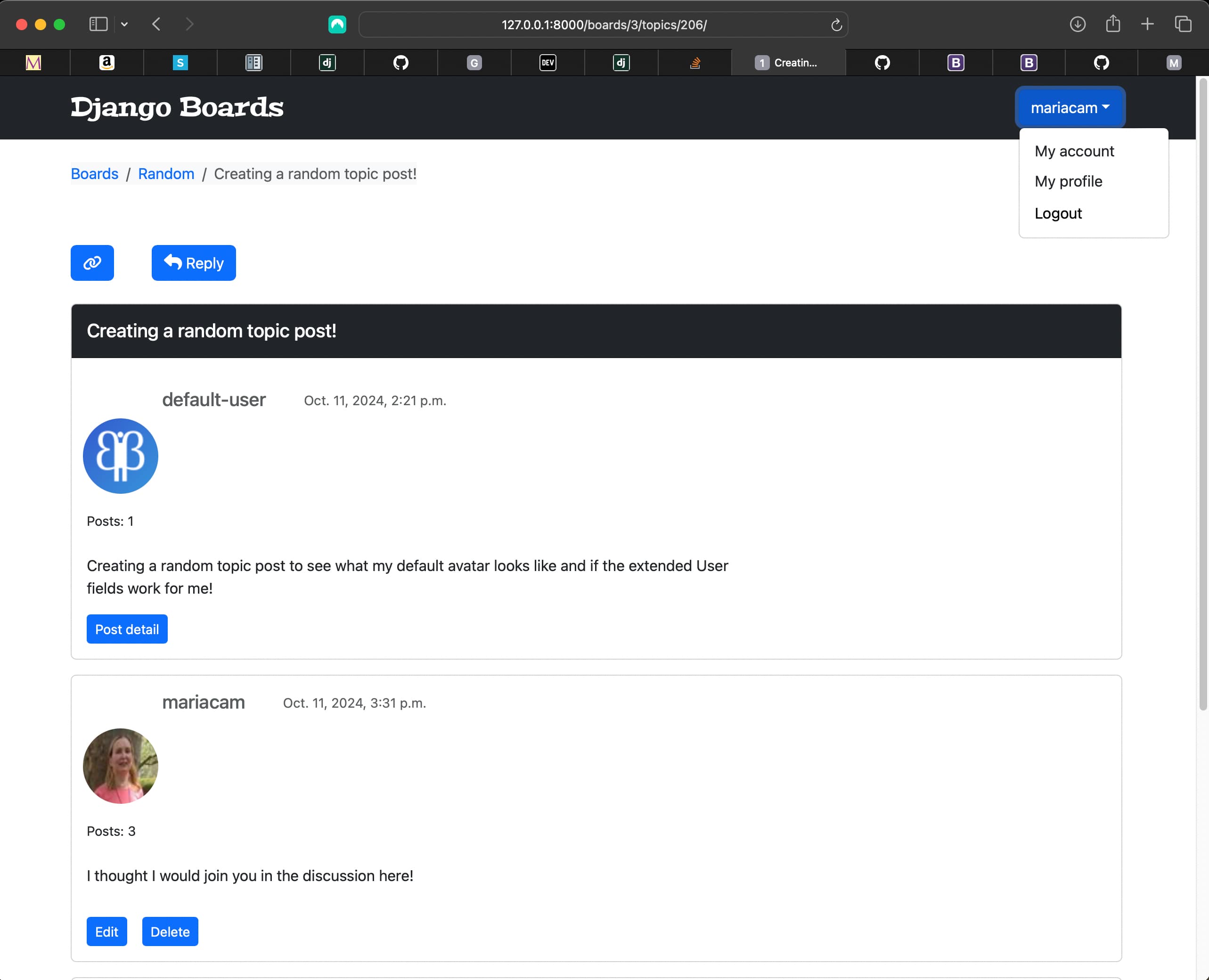Click the Oct. 11, 2024, 2:21 p.m. timestamp
This screenshot has width=1209, height=980.
(x=375, y=400)
